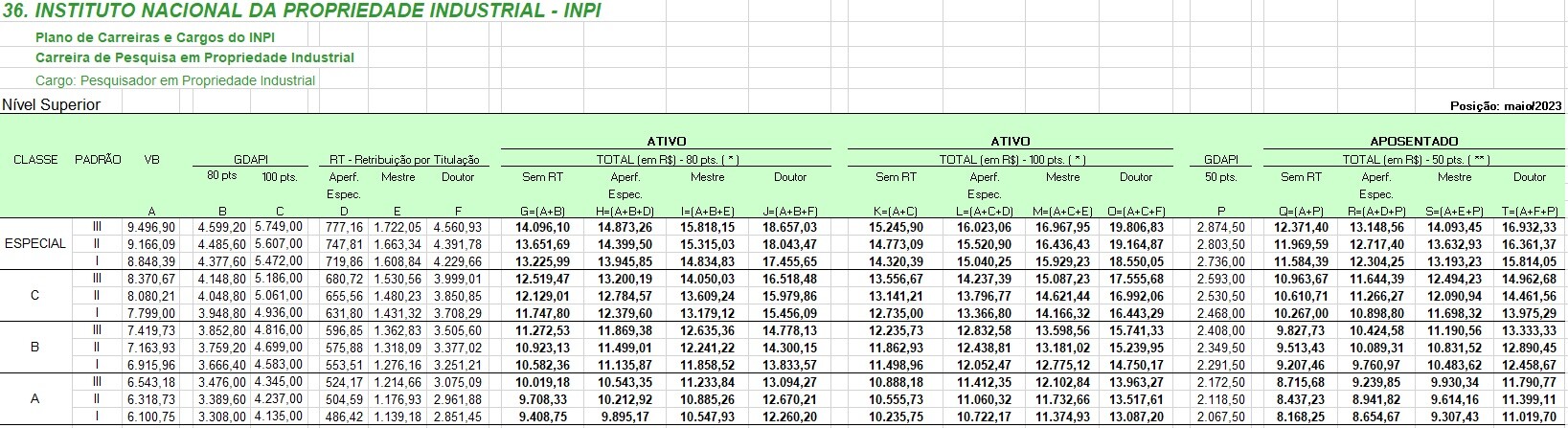1568x428 pixels.
Task: Select the cell '13.517,61'
Action: [x=1137, y=400]
